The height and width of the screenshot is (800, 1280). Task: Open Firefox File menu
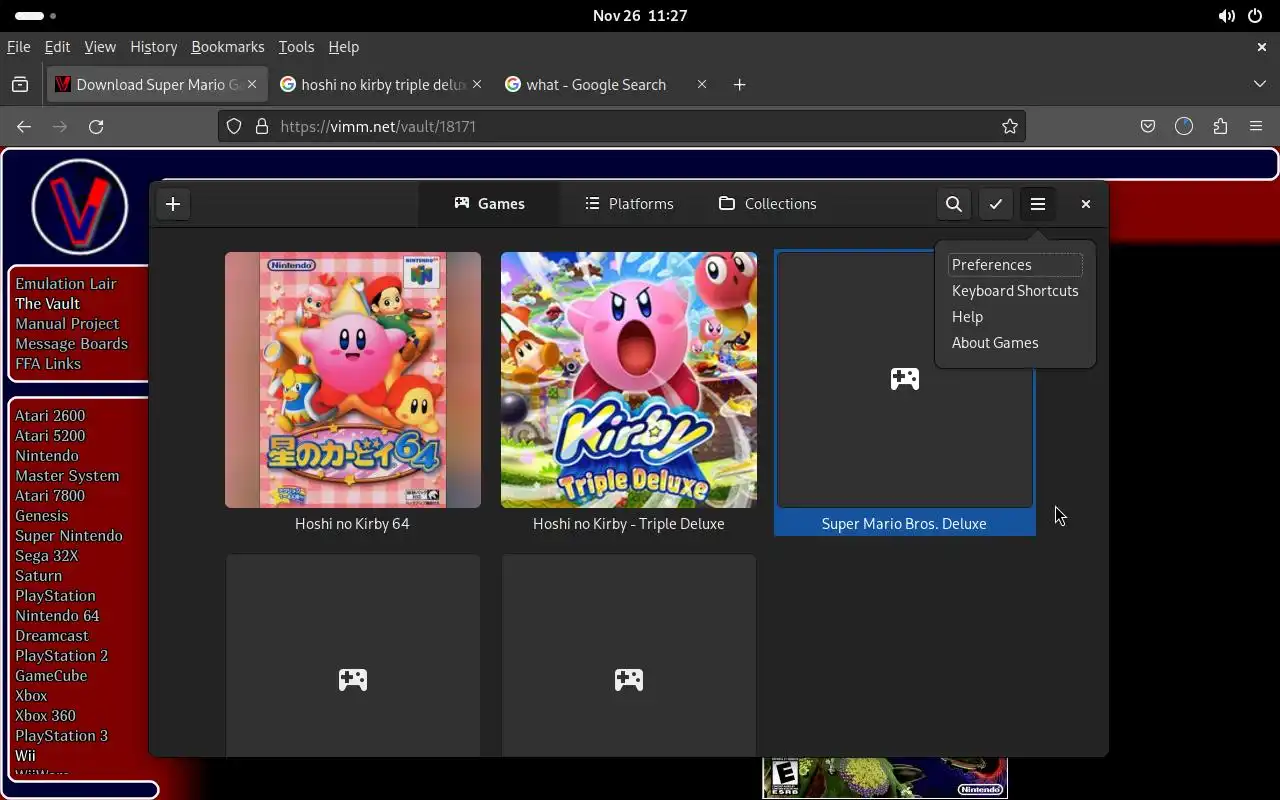tap(19, 47)
